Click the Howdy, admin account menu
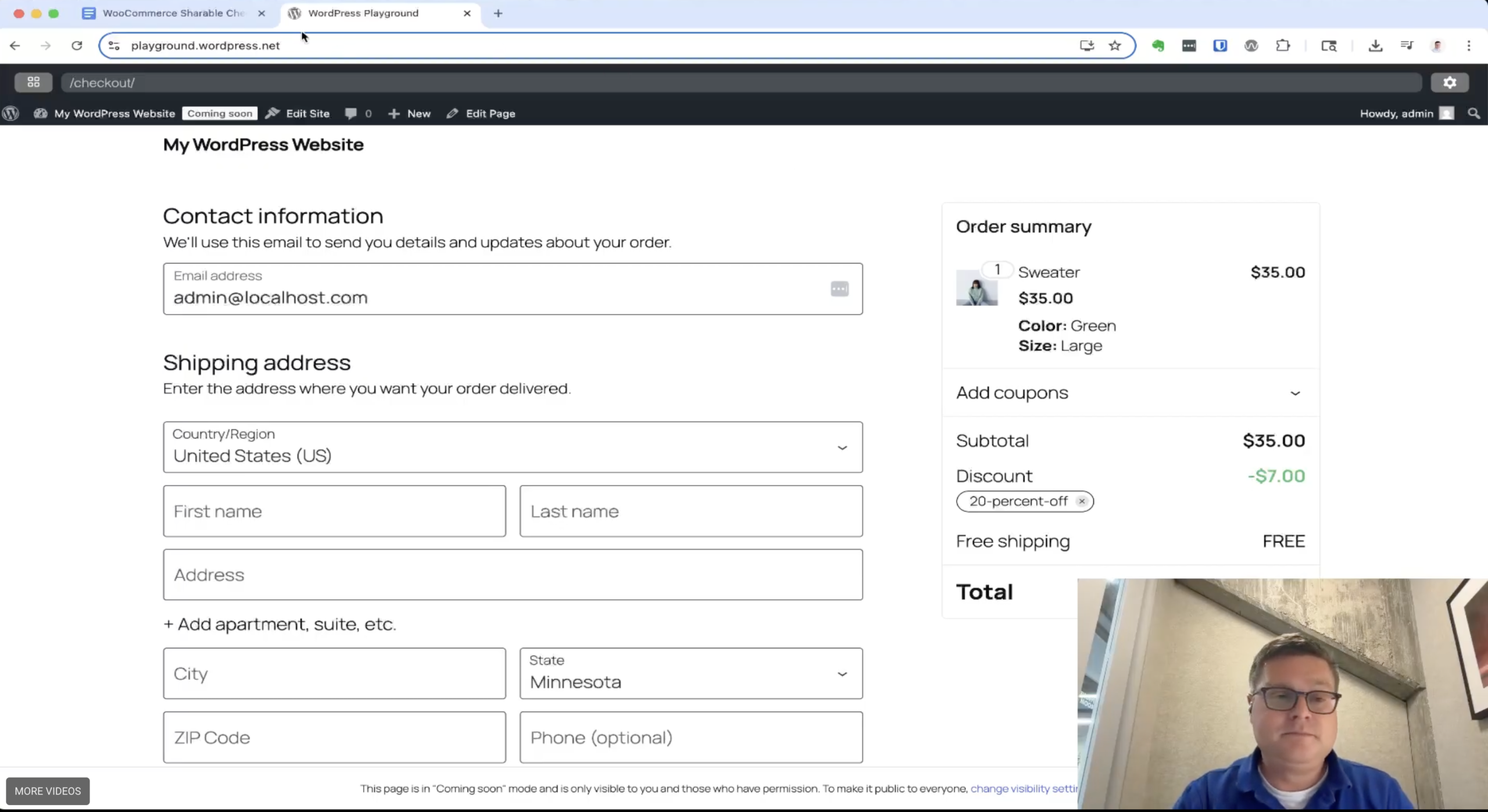The height and width of the screenshot is (812, 1488). [x=1407, y=113]
